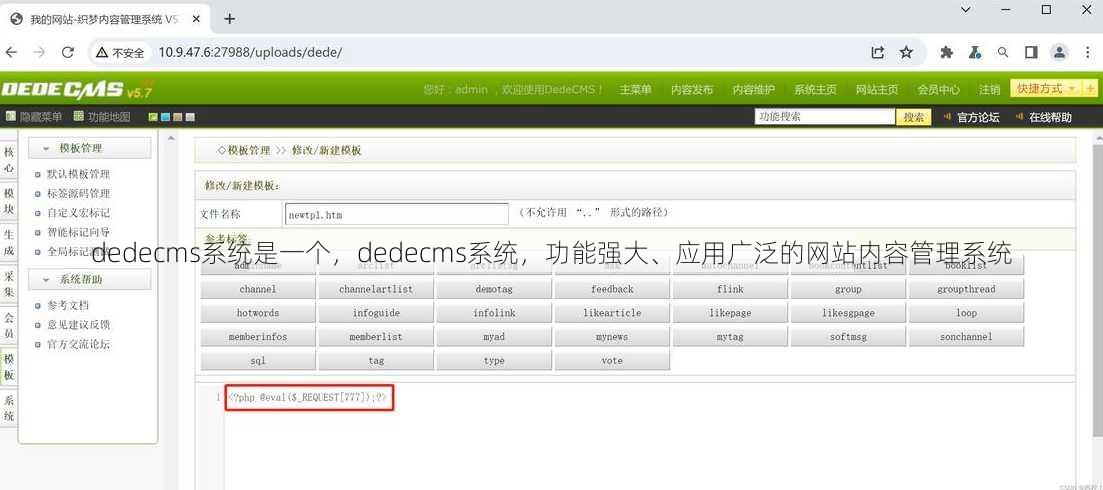Click the 功能地图 function map icon

[x=78, y=116]
